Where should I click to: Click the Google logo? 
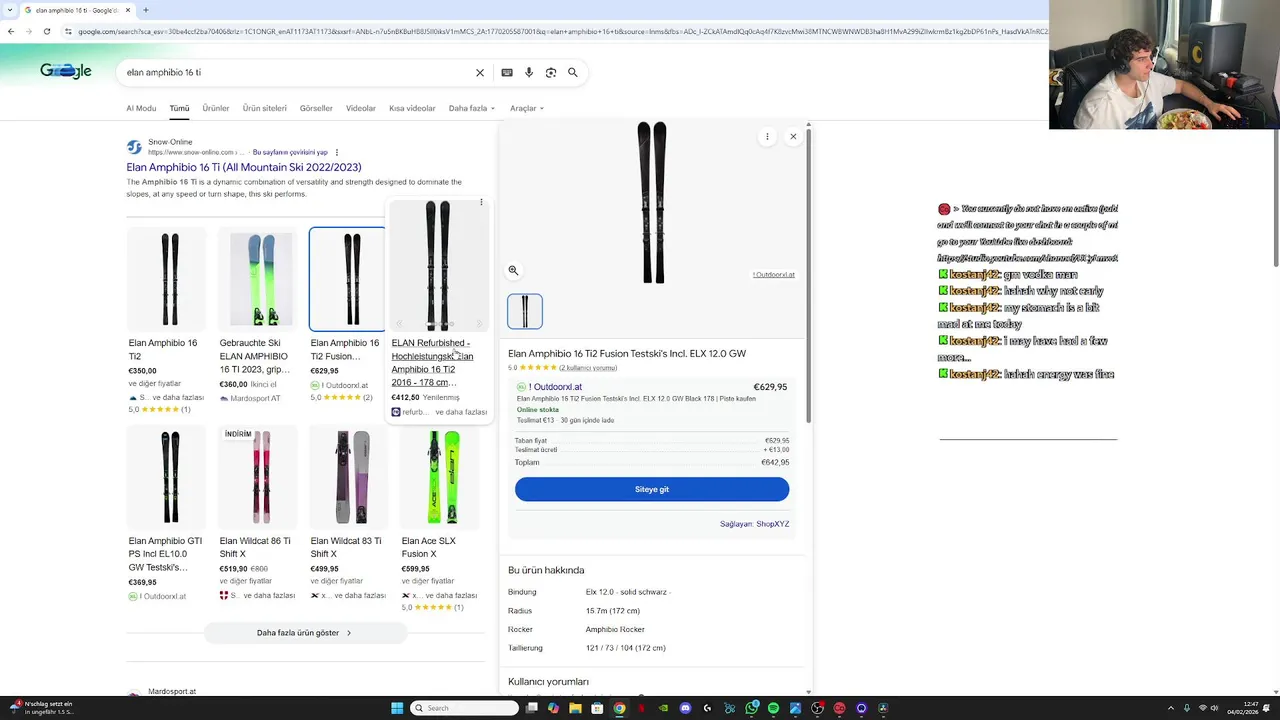(66, 71)
